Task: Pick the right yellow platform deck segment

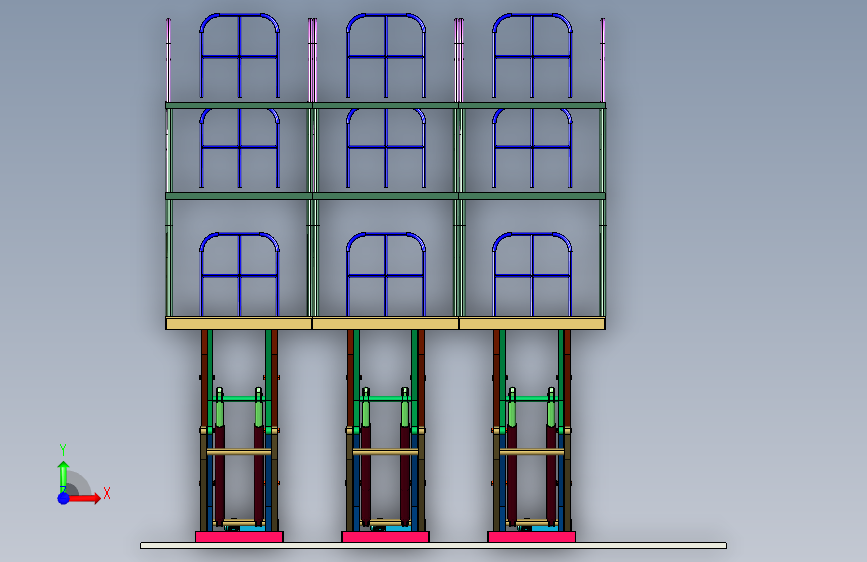Action: [x=532, y=324]
